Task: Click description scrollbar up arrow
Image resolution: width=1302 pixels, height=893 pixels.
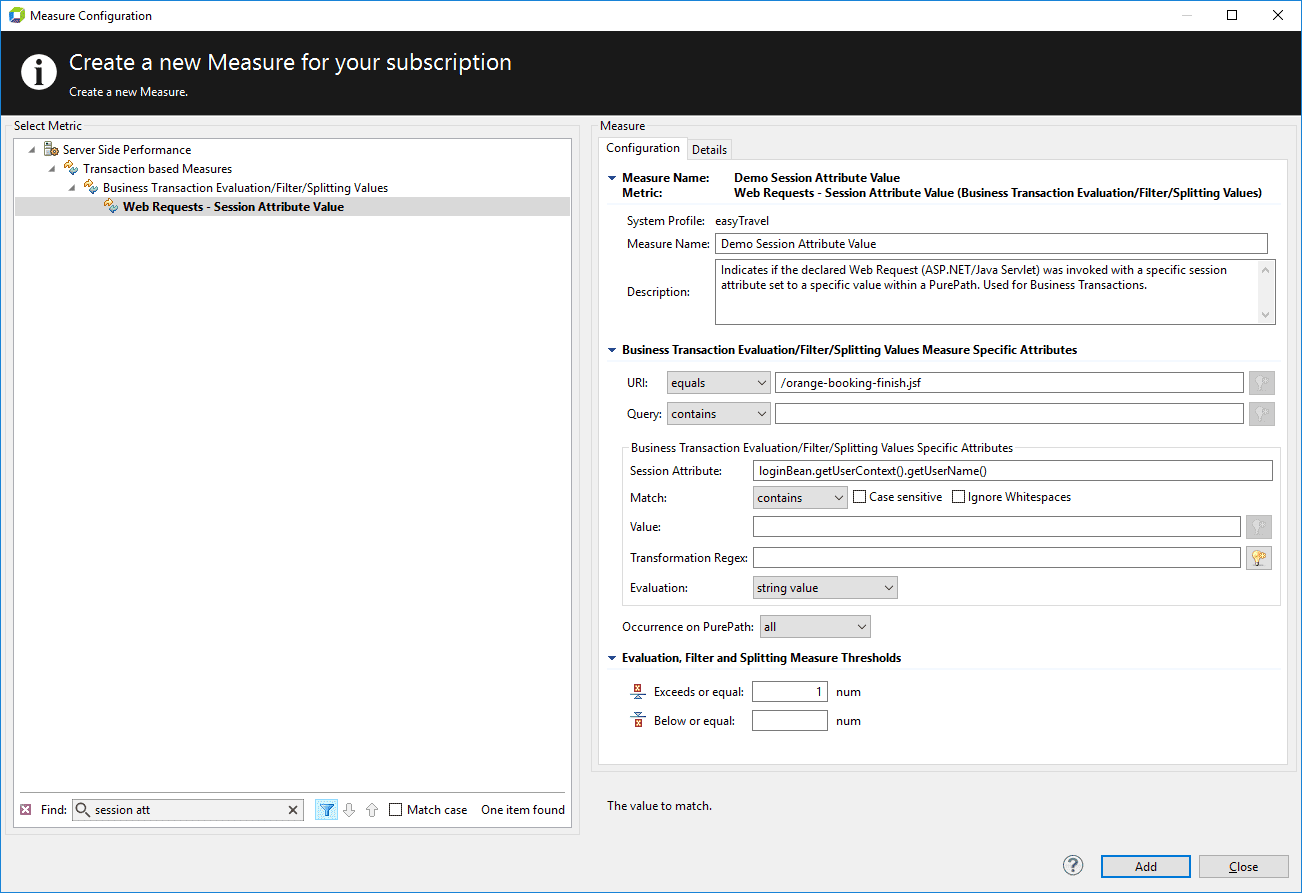Action: [x=1267, y=270]
